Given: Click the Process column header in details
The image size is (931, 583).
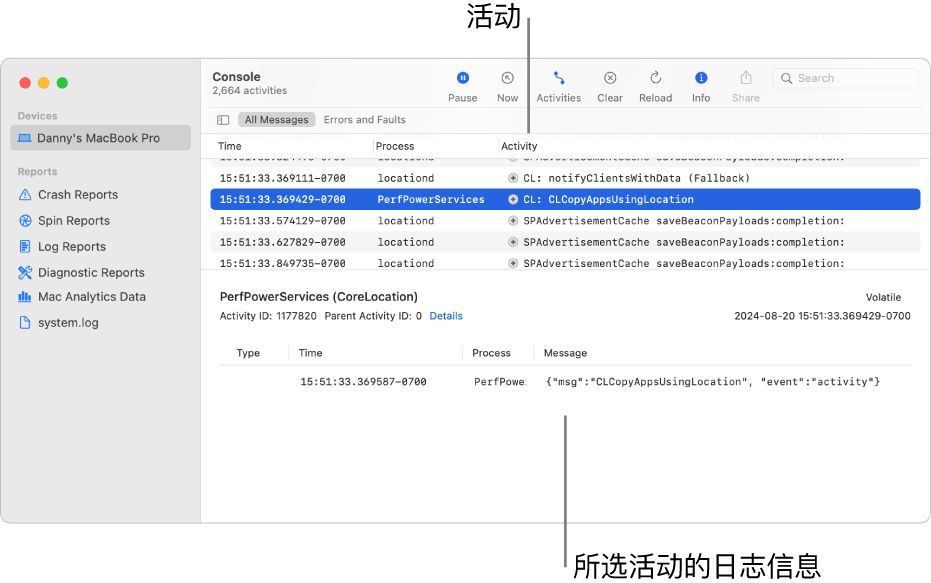Looking at the screenshot, I should (491, 353).
